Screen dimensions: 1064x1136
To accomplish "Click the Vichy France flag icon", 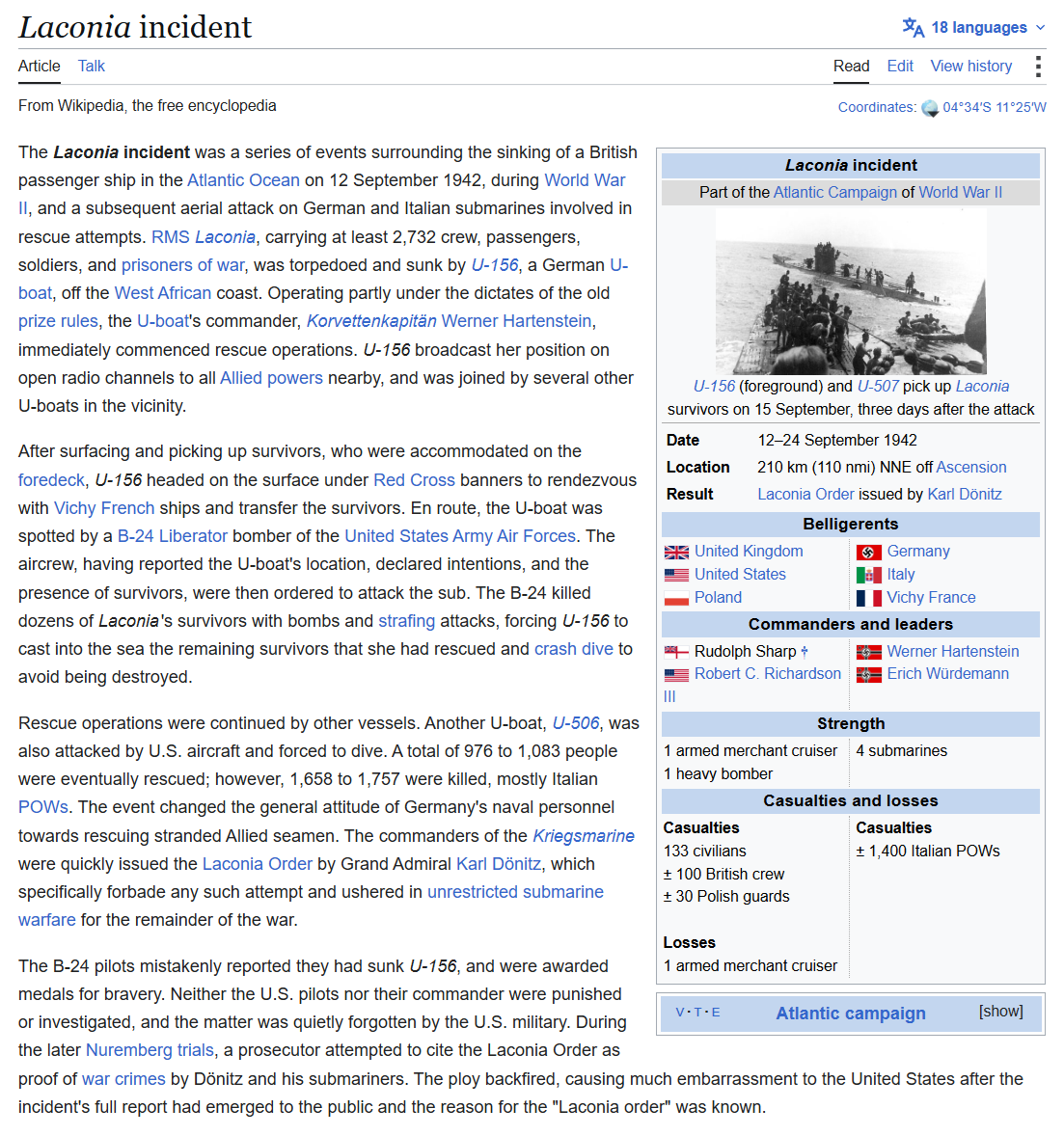I will pyautogui.click(x=868, y=599).
